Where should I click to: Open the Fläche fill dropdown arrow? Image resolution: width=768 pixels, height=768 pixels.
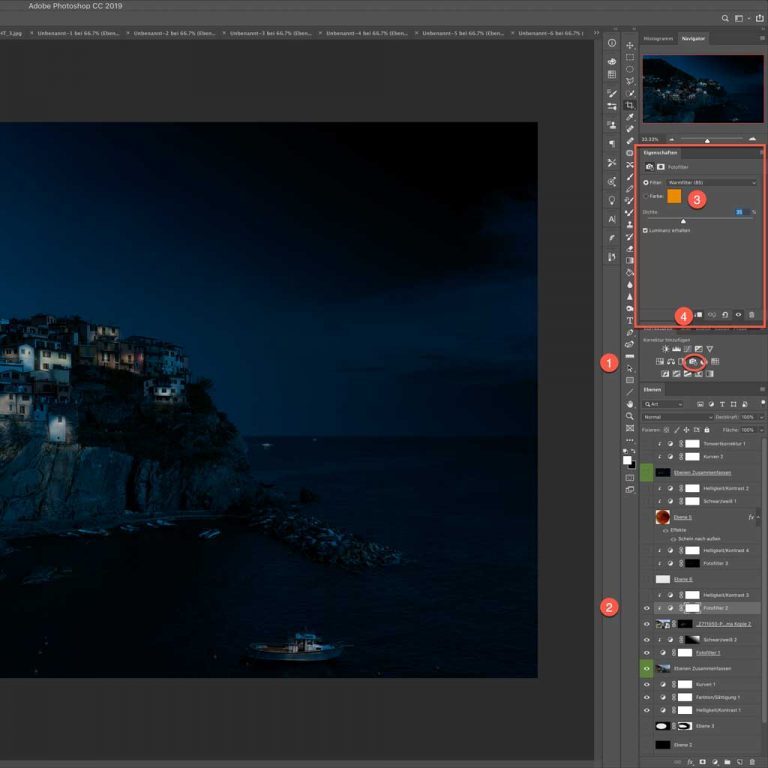pos(761,430)
